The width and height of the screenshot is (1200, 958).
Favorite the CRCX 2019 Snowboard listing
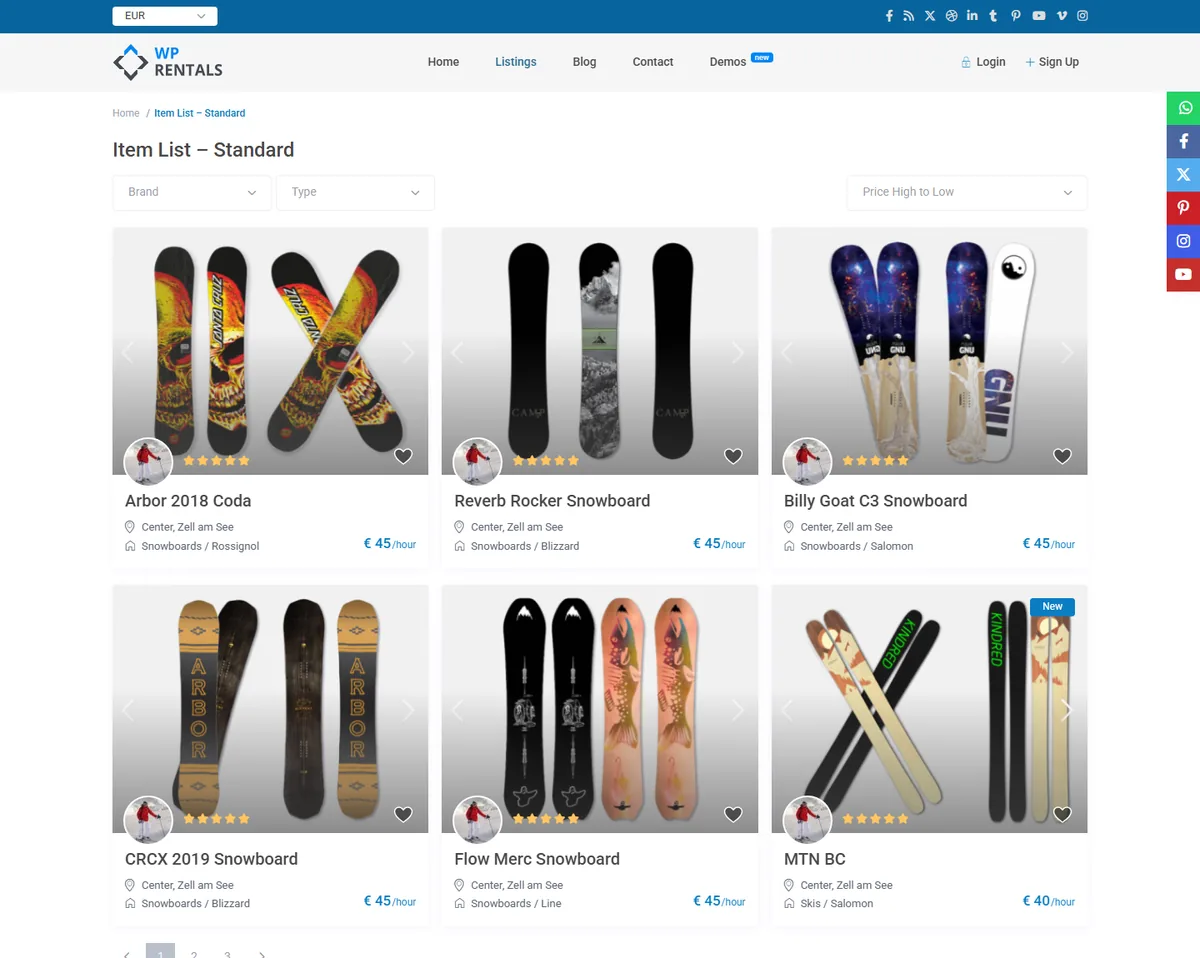(x=403, y=814)
